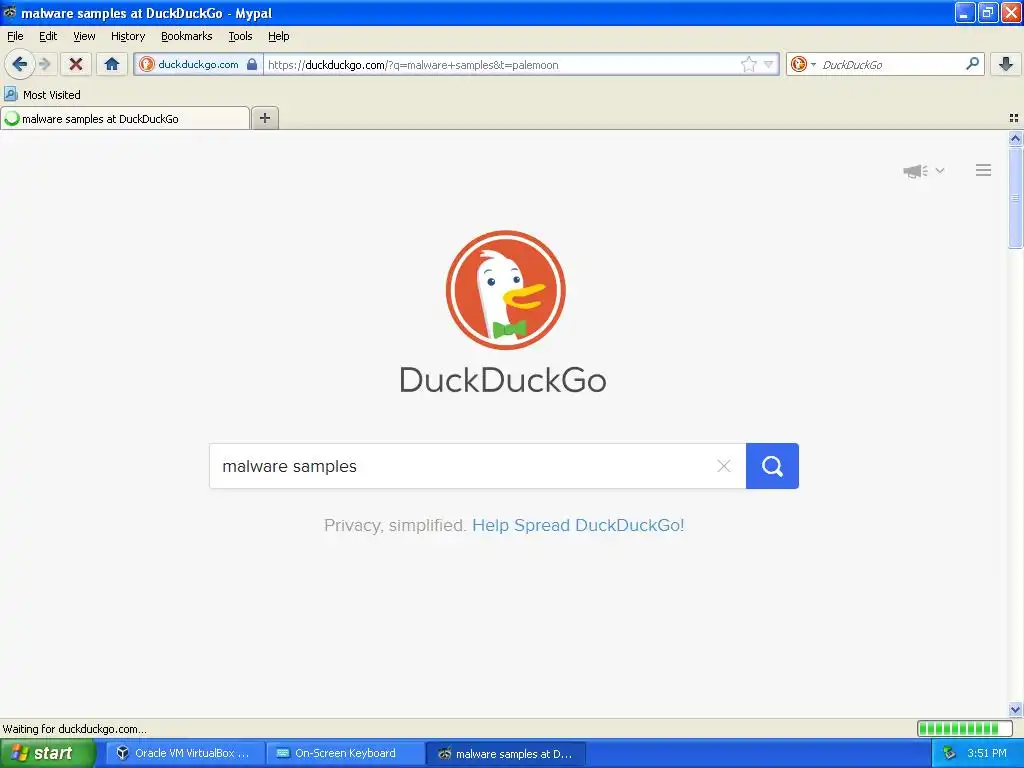Open the search engine selector dropdown
This screenshot has height=768, width=1024.
click(803, 64)
